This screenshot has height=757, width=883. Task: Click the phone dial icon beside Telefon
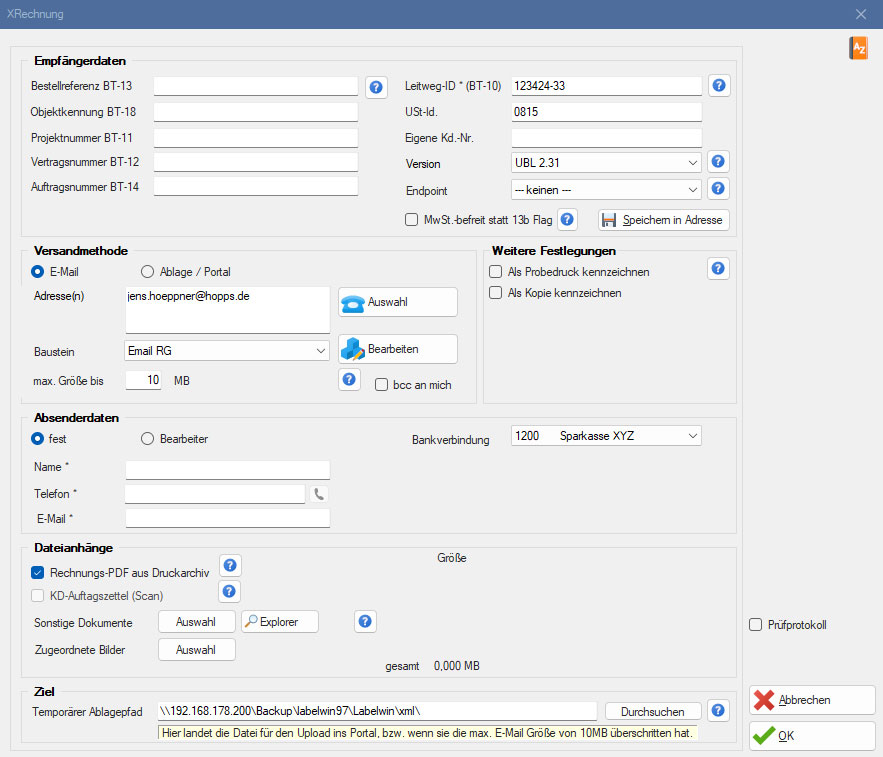(319, 493)
